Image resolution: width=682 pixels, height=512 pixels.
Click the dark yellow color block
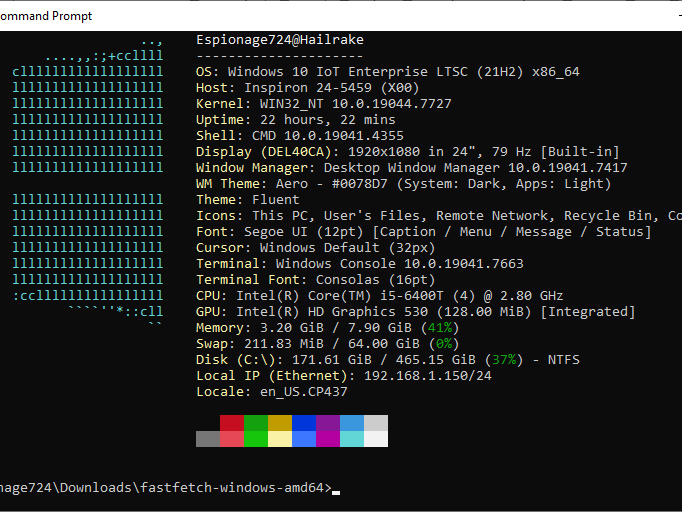pos(280,423)
